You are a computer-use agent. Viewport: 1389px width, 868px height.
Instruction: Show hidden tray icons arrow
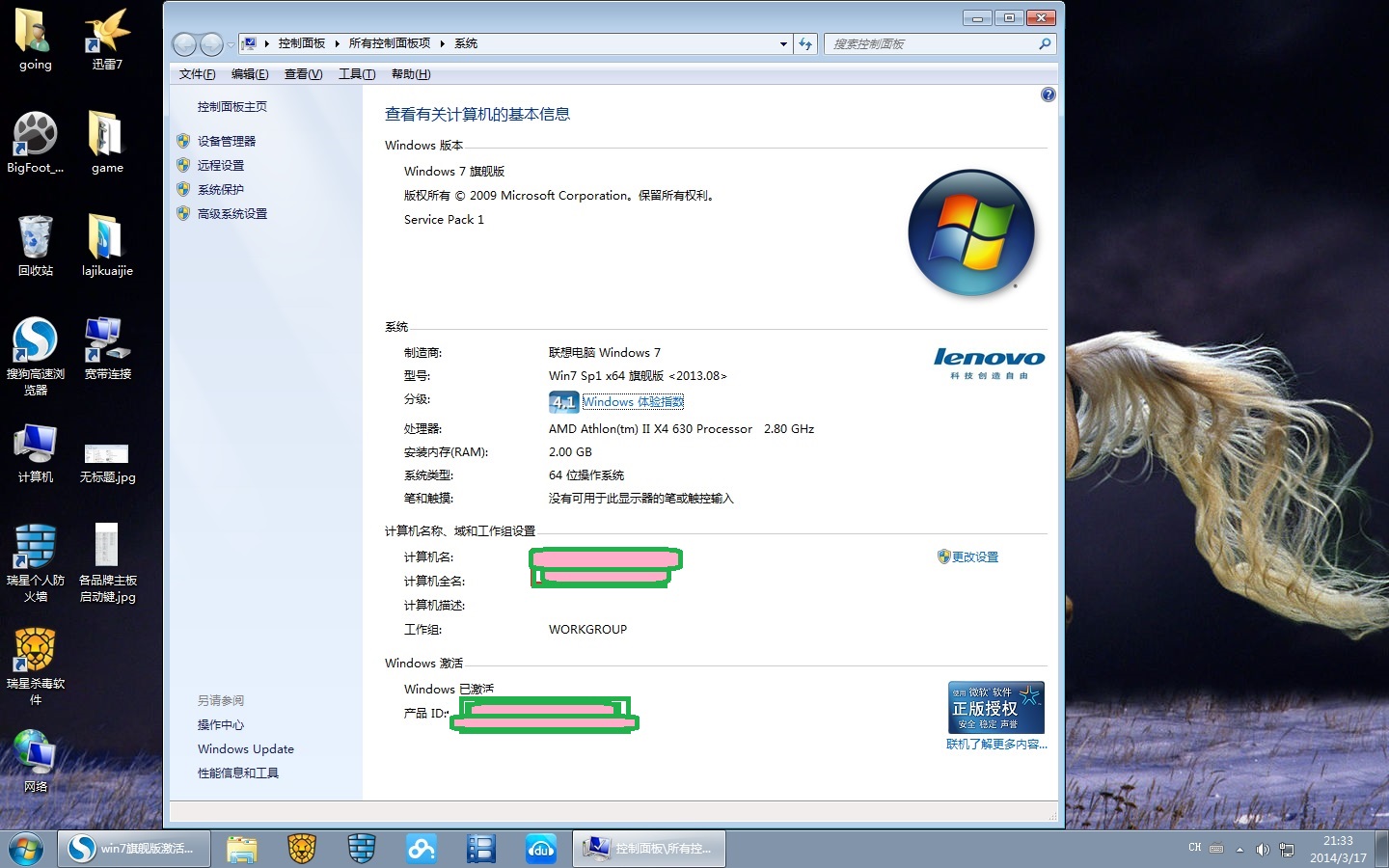click(1239, 849)
